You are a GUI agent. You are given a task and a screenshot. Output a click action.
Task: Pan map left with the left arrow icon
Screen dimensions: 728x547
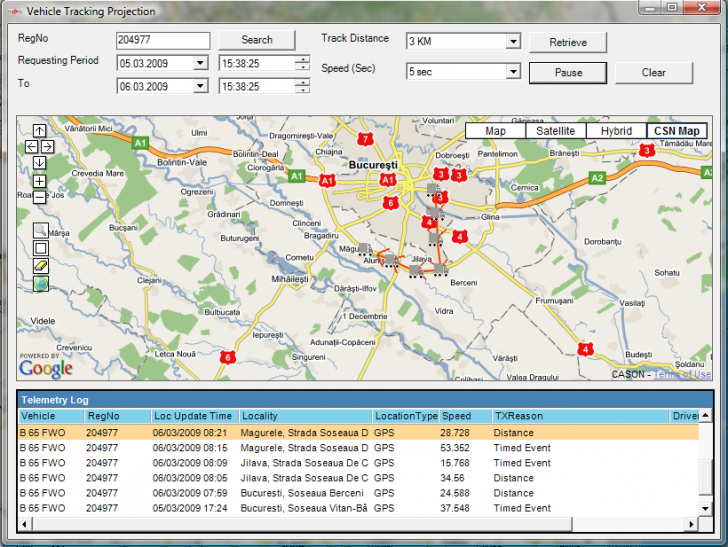click(32, 147)
